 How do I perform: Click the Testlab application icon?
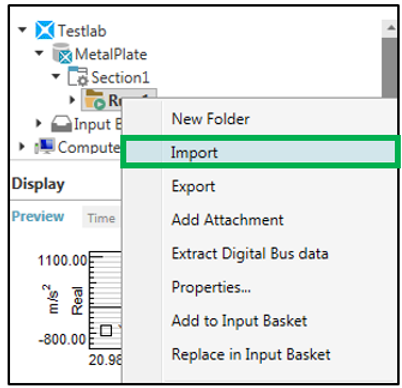pos(45,30)
